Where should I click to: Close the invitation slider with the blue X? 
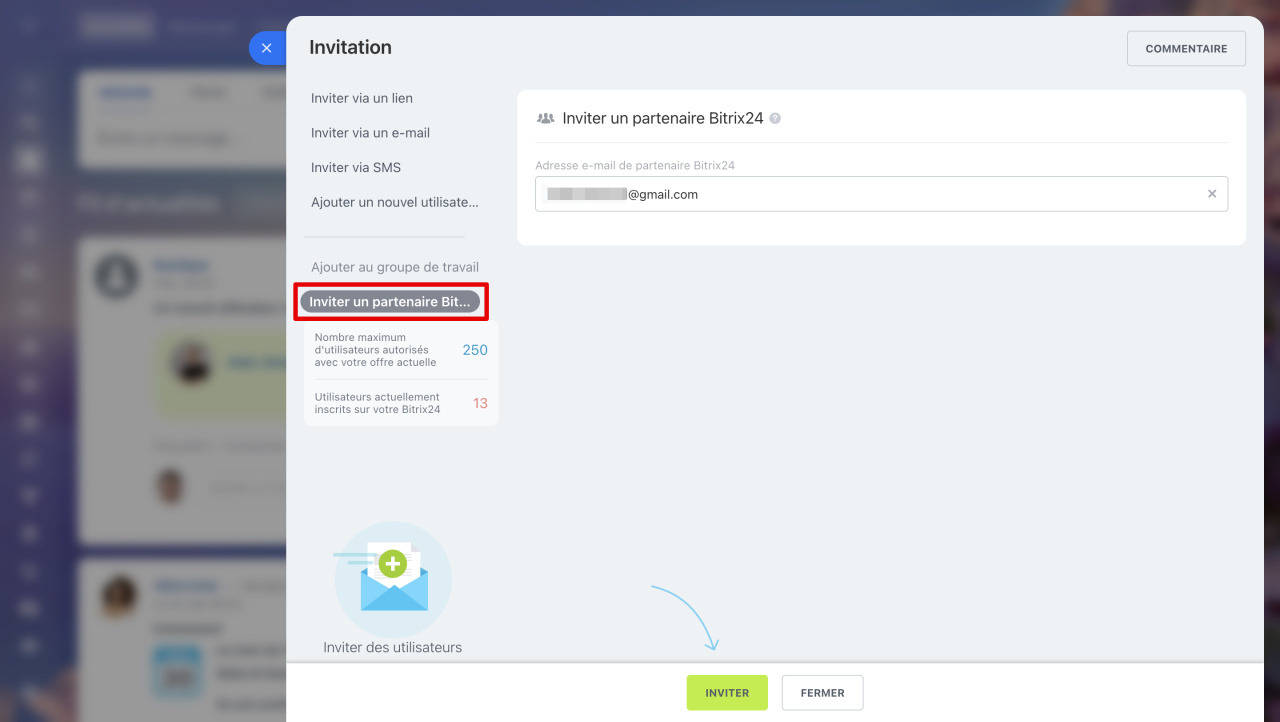click(x=266, y=48)
